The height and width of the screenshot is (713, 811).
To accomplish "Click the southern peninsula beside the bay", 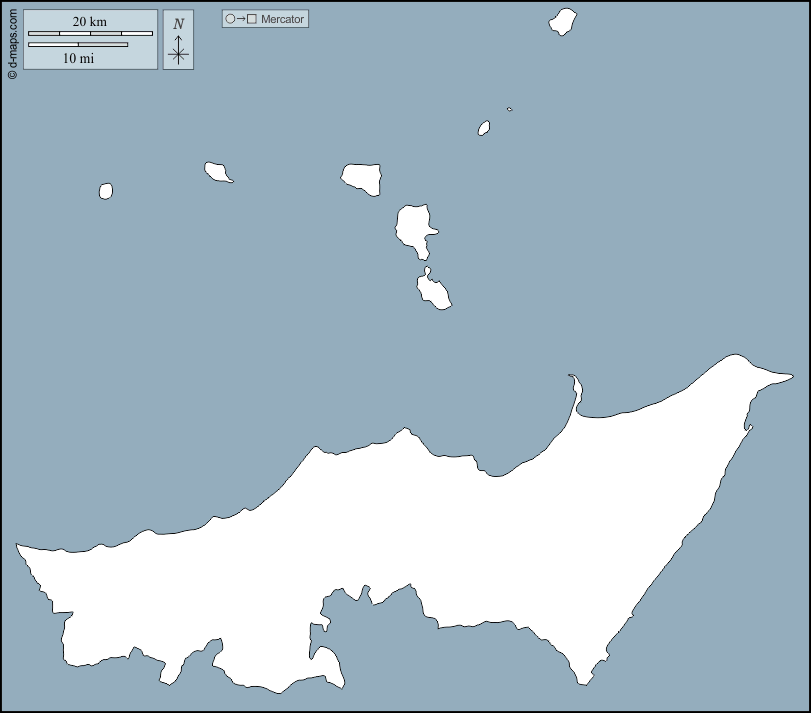I will click(328, 667).
